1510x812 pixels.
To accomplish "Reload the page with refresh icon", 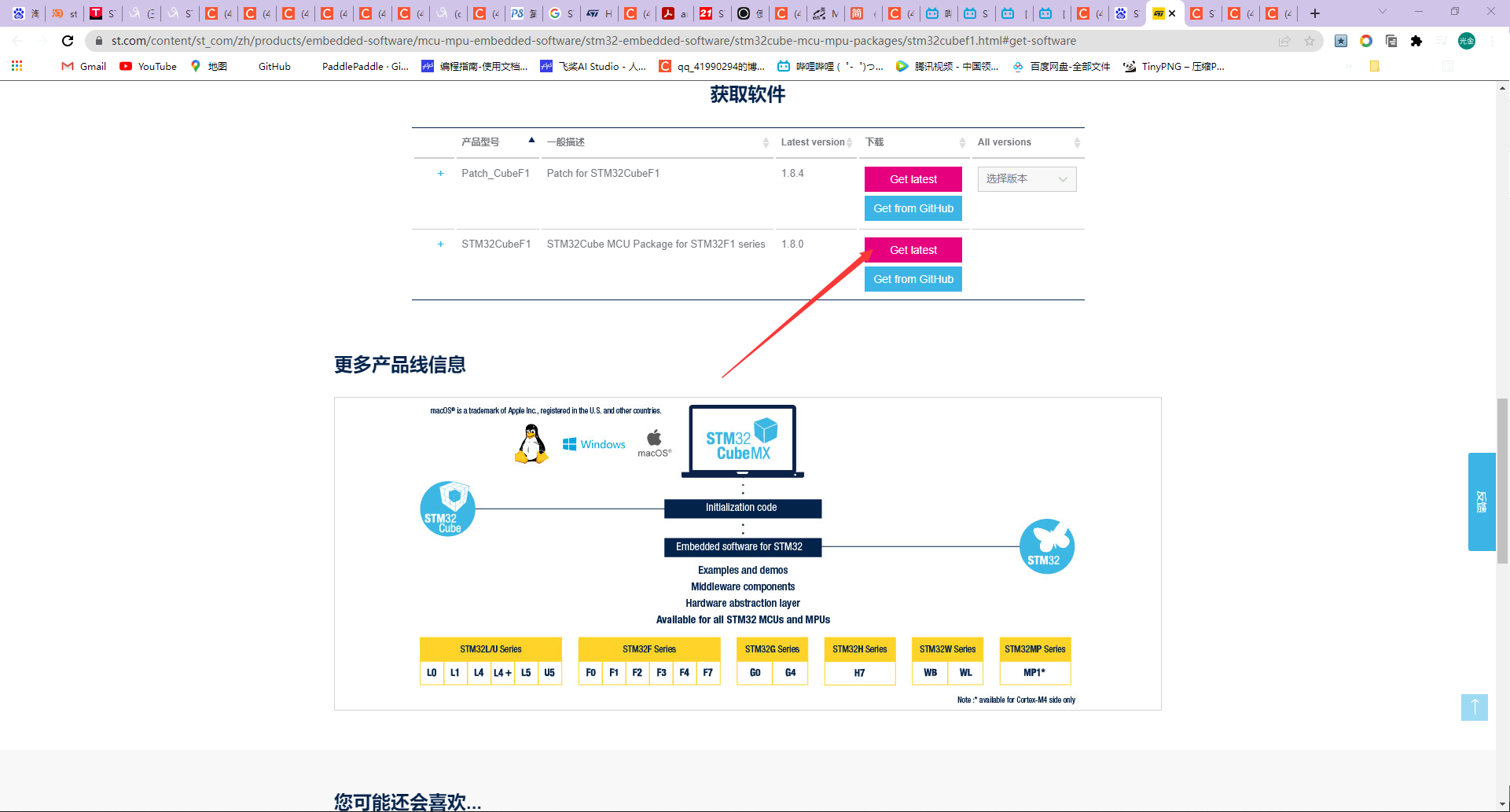I will 68,41.
